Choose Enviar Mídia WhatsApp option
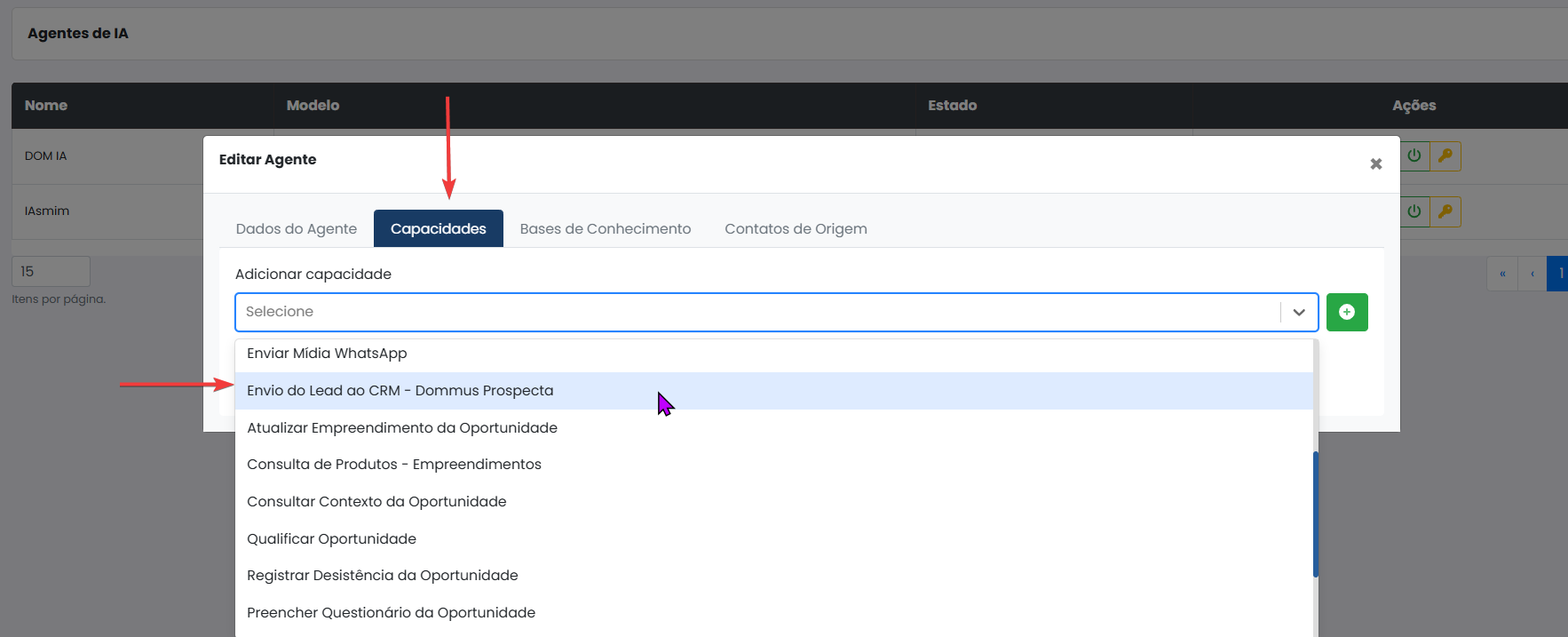 (774, 354)
